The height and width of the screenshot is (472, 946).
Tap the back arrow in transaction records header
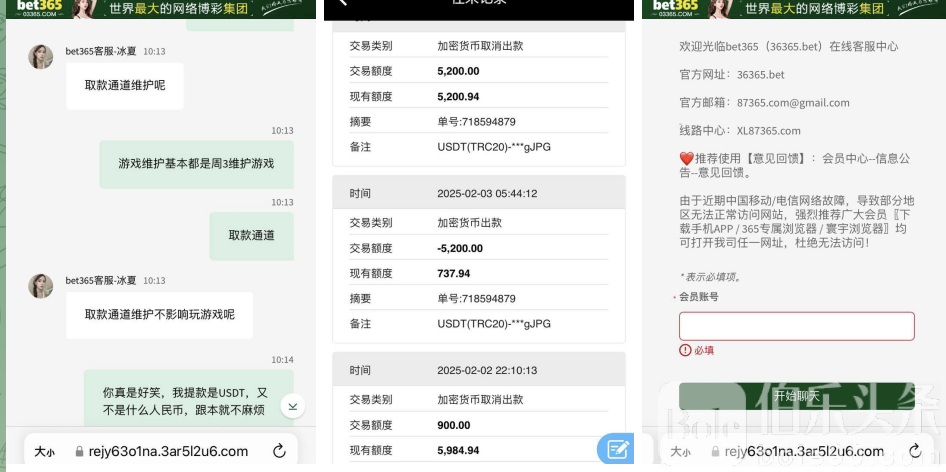coord(343,3)
